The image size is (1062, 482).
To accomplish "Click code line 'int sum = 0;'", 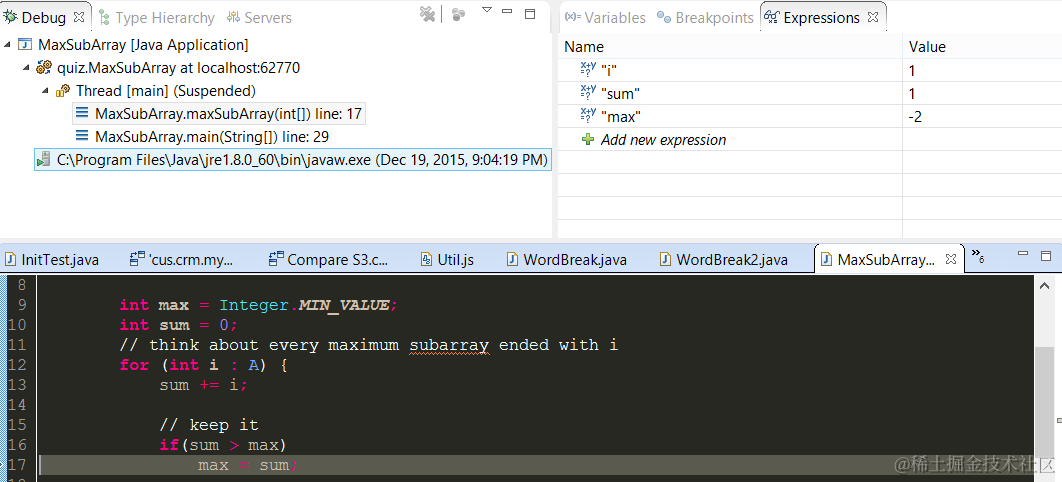I will point(179,325).
